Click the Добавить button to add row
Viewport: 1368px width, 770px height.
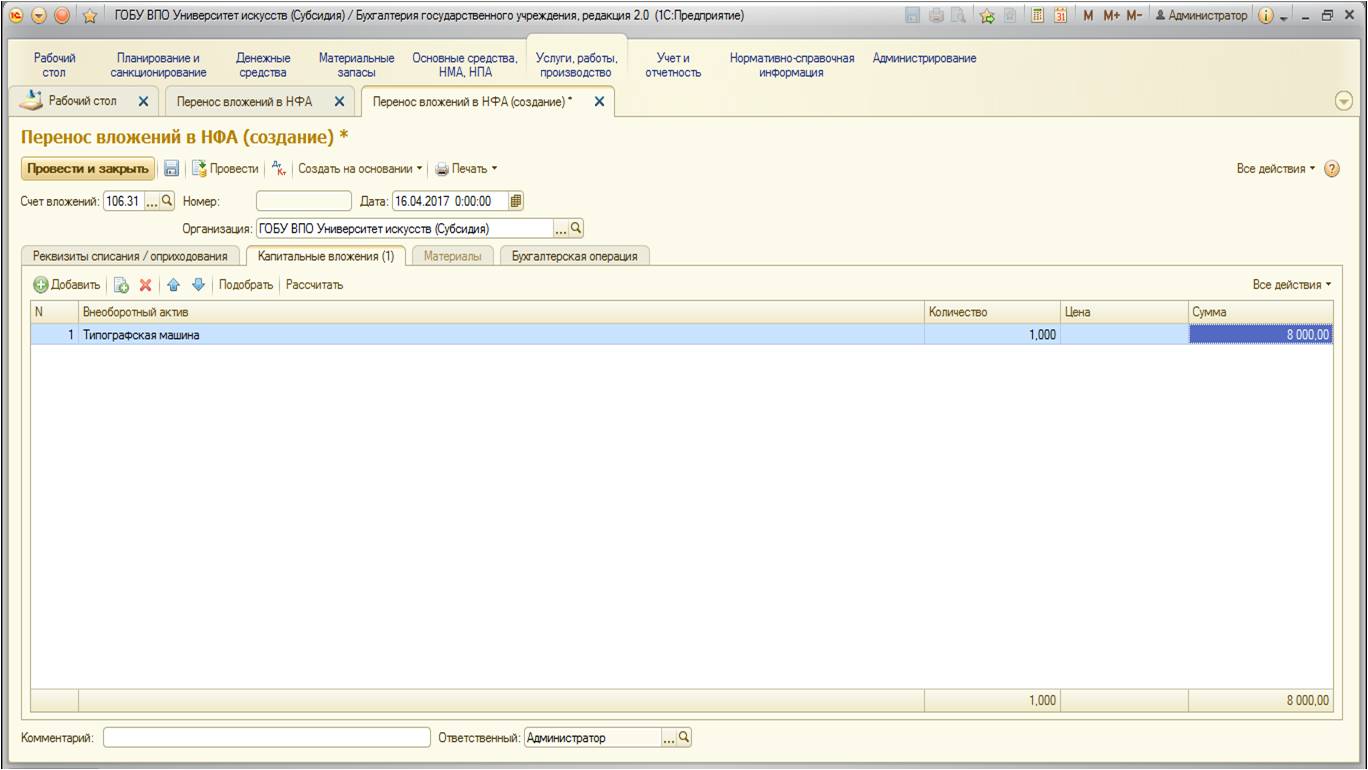67,285
